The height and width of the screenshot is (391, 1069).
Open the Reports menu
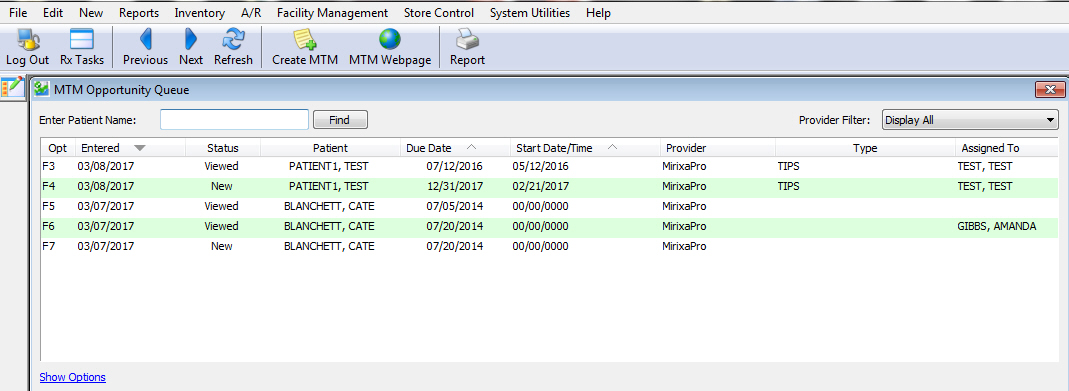point(139,13)
